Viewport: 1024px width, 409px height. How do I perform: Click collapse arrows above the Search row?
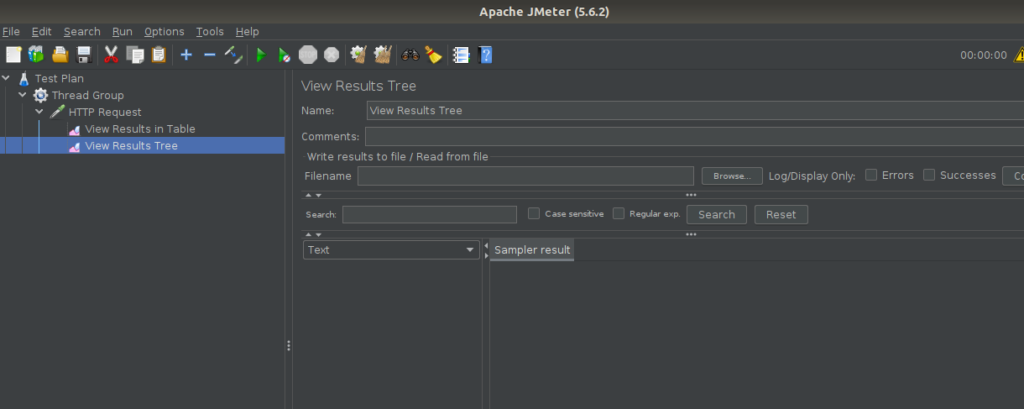pyautogui.click(x=313, y=195)
